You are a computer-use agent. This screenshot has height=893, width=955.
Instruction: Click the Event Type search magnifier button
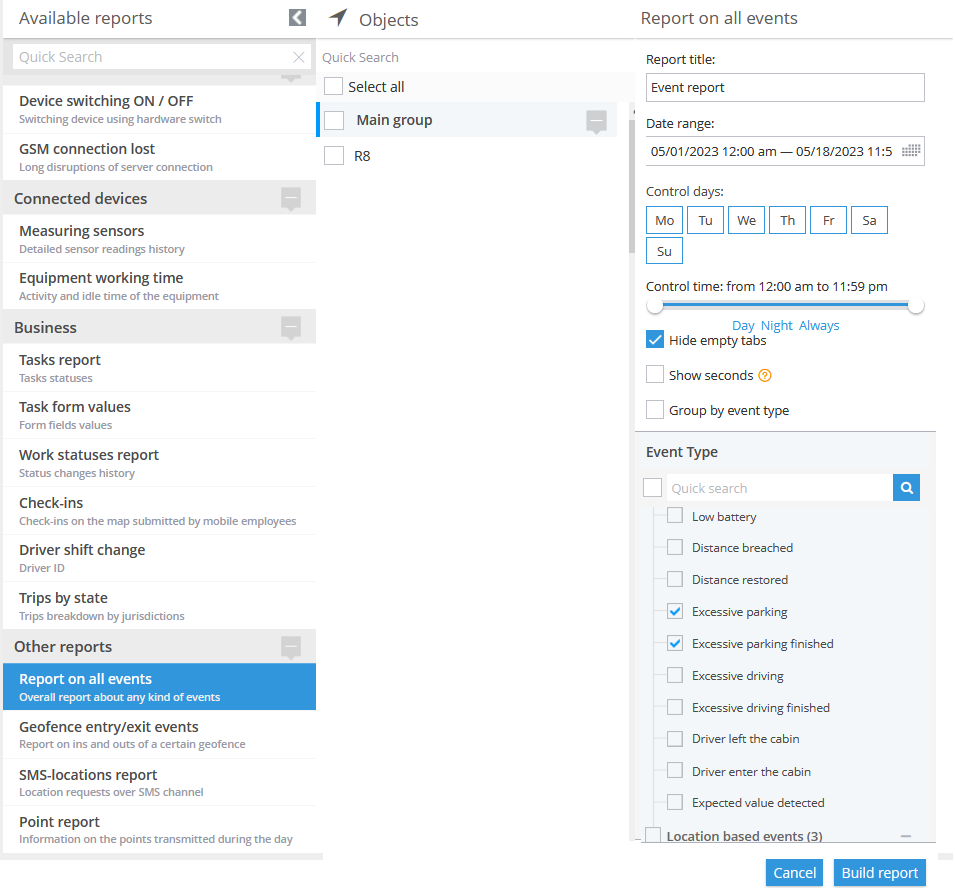906,488
